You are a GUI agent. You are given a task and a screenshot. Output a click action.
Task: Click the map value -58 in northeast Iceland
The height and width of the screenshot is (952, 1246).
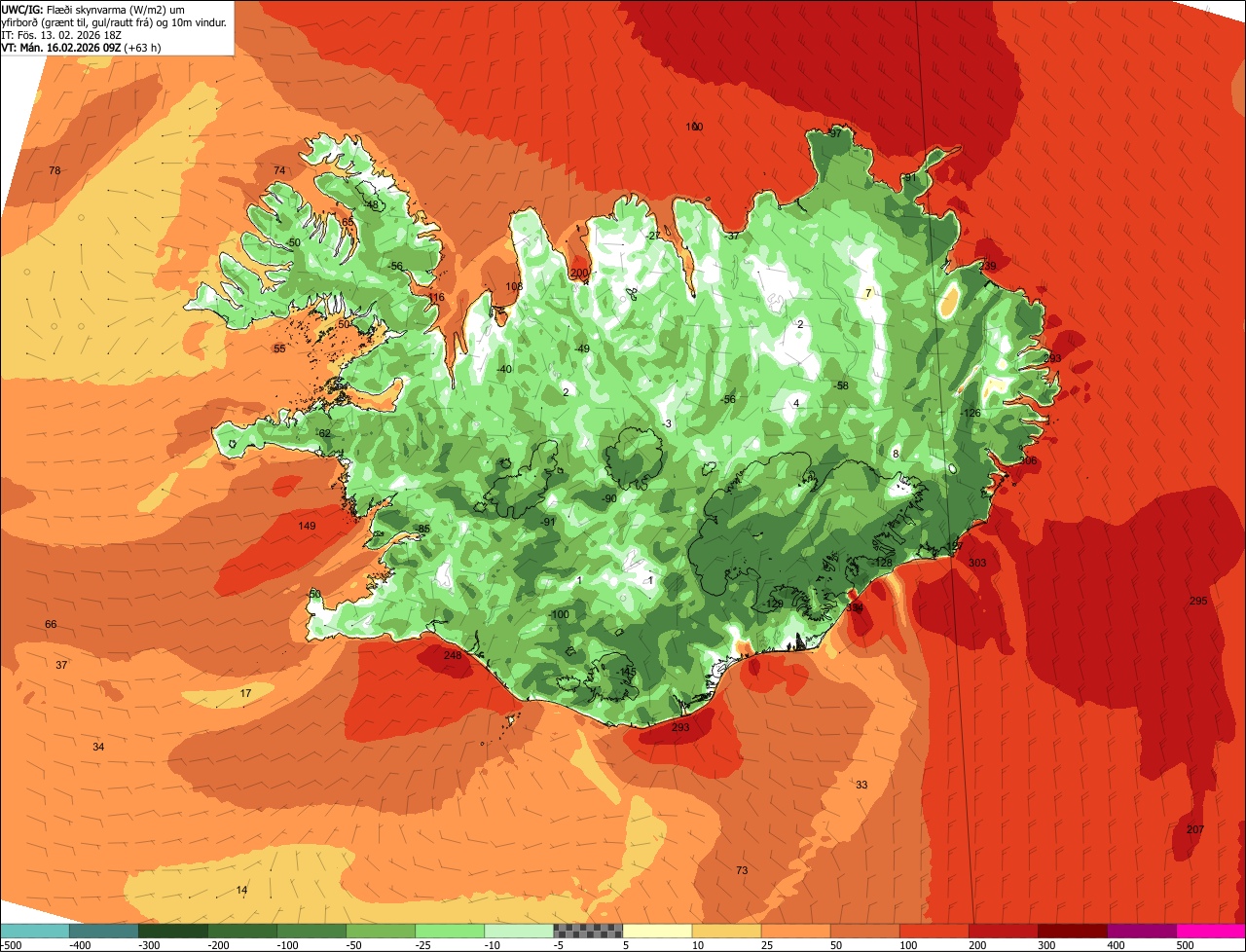tap(841, 386)
